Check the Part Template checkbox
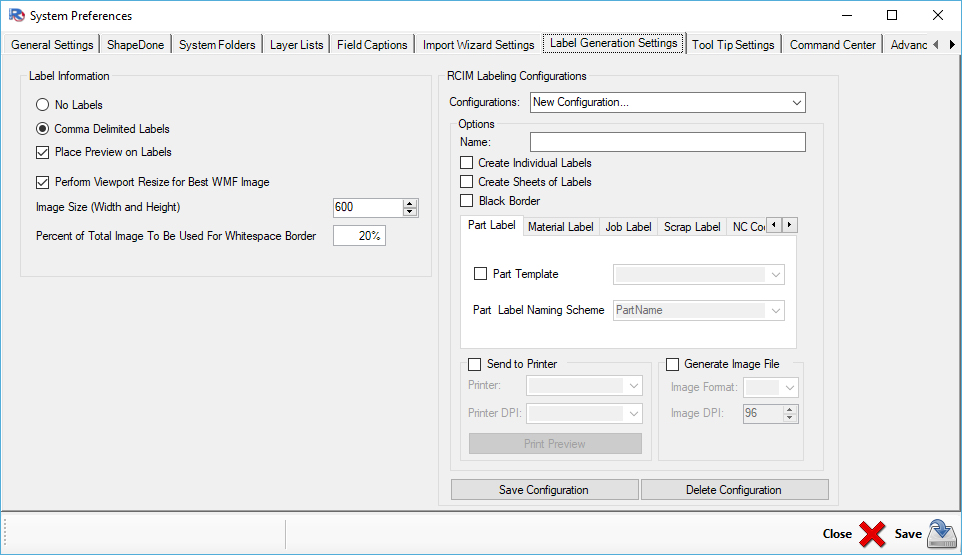 (480, 274)
